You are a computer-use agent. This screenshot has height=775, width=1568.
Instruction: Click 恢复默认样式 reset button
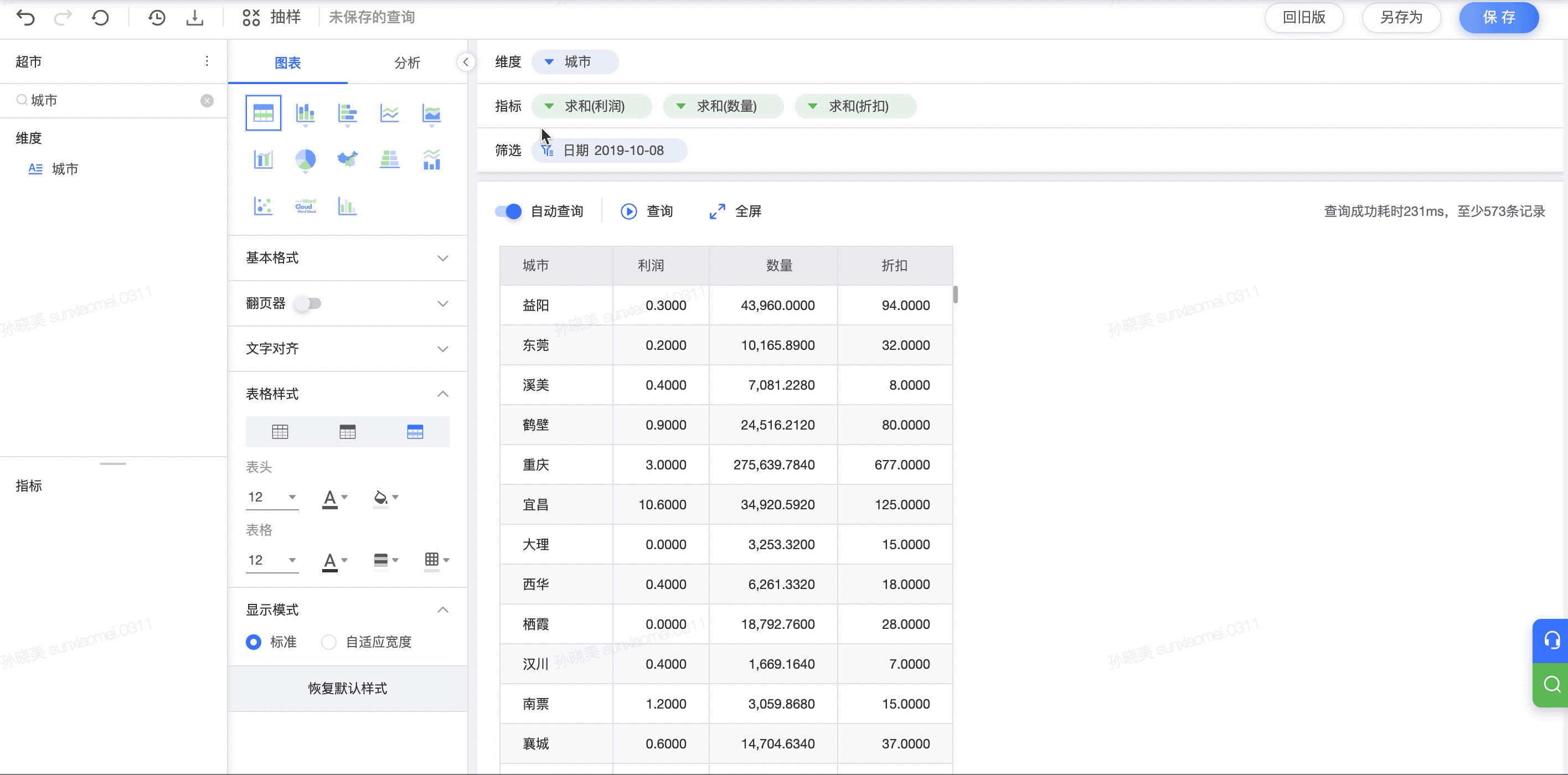pos(348,689)
